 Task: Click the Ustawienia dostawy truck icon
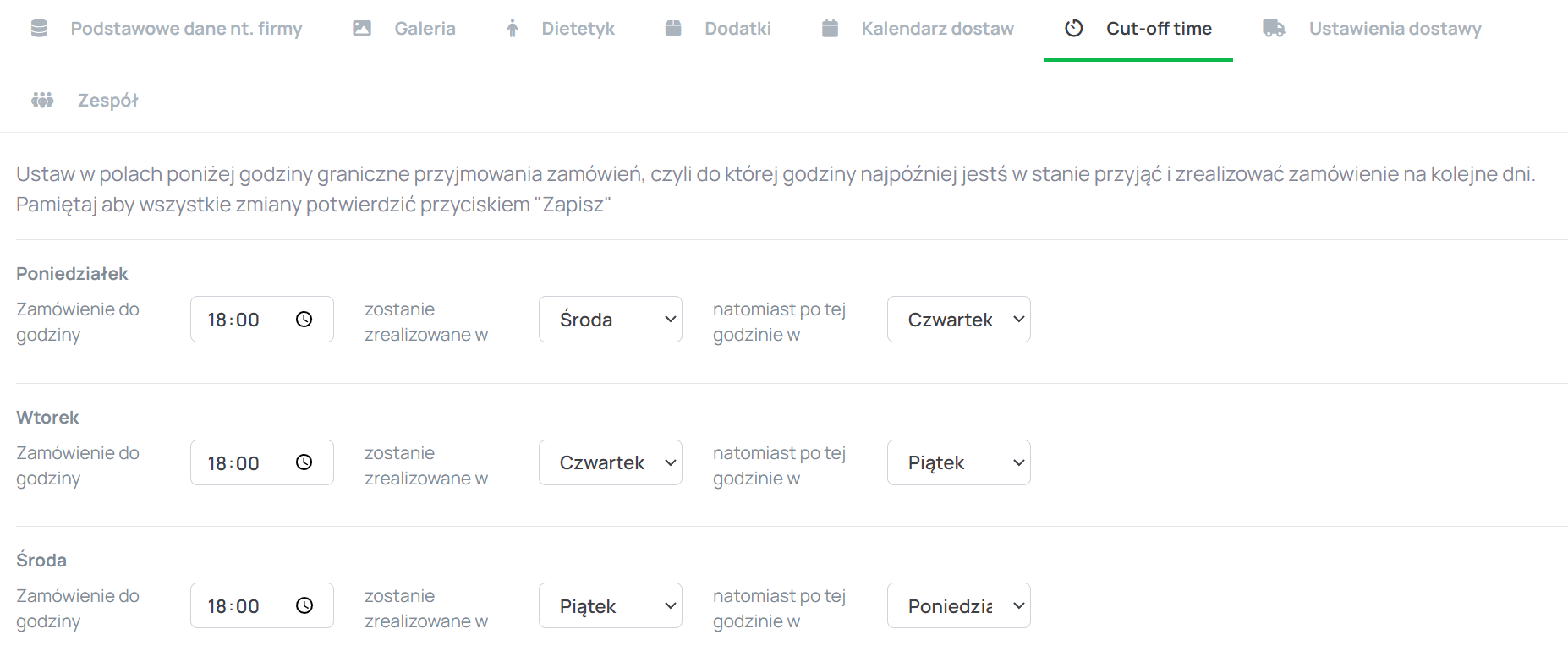1274,29
